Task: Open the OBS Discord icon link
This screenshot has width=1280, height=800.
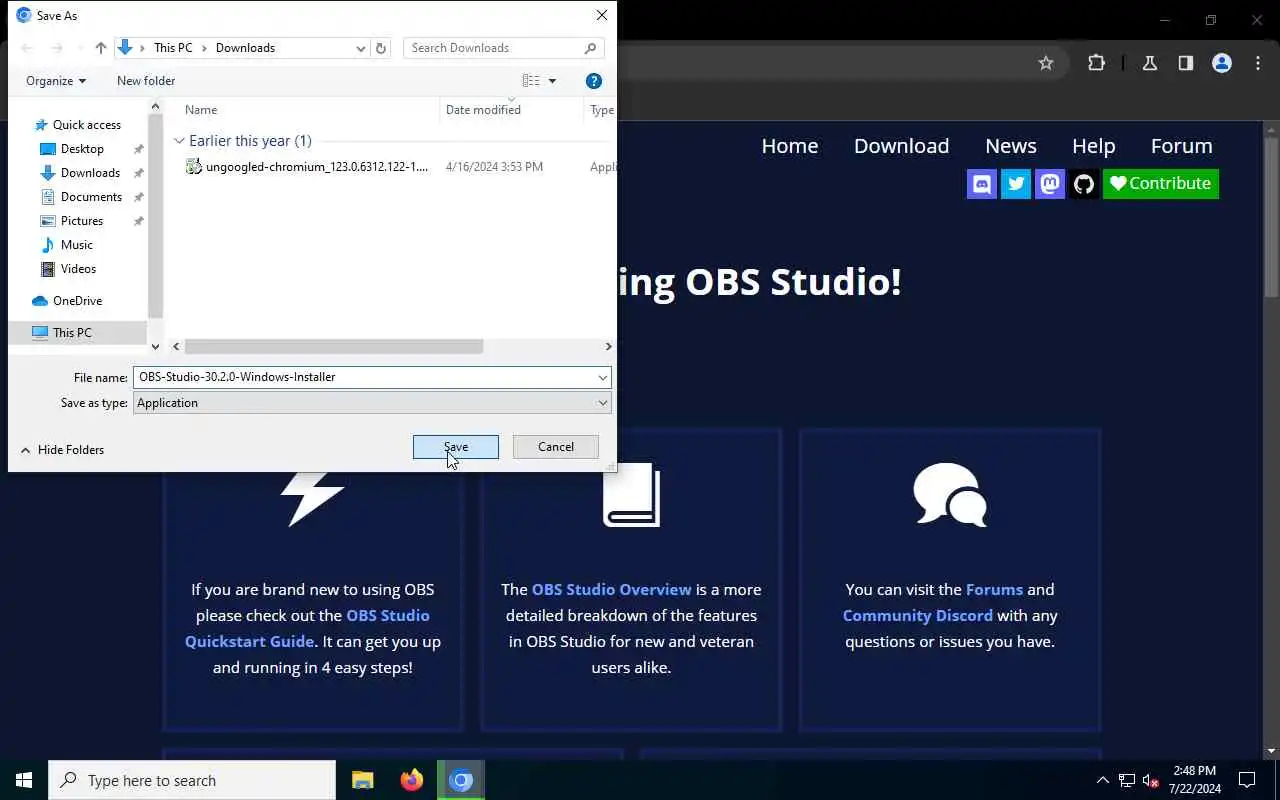Action: [x=982, y=184]
